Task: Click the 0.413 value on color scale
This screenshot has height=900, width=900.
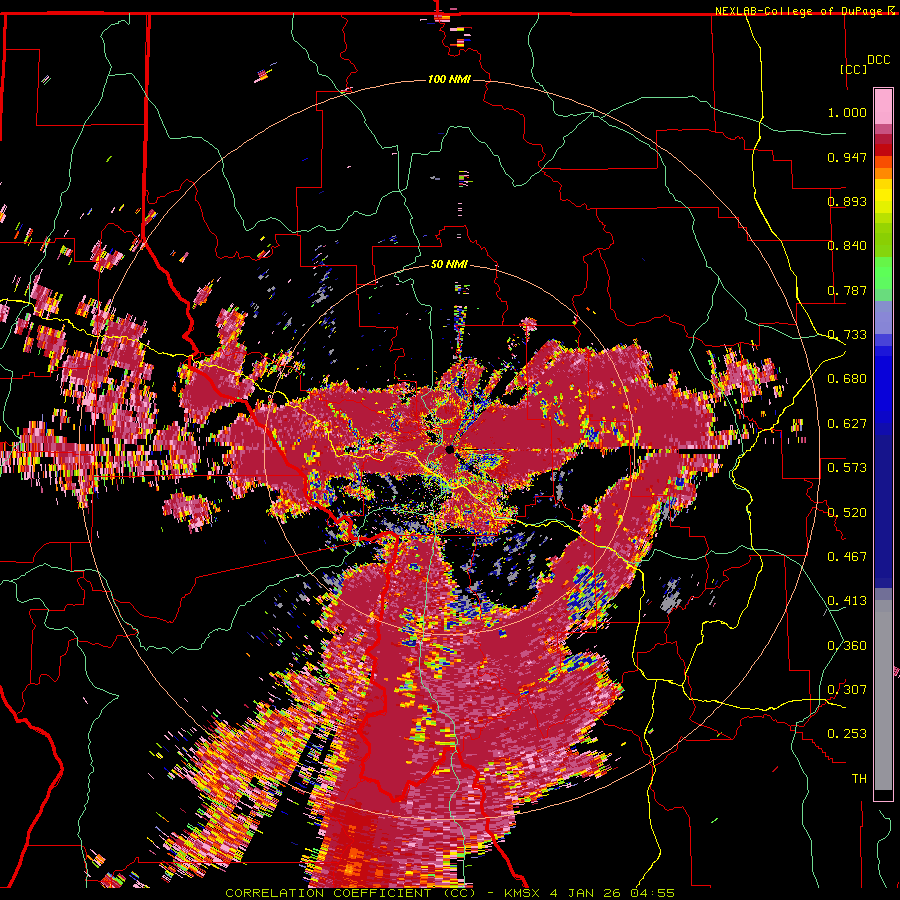Action: 847,601
